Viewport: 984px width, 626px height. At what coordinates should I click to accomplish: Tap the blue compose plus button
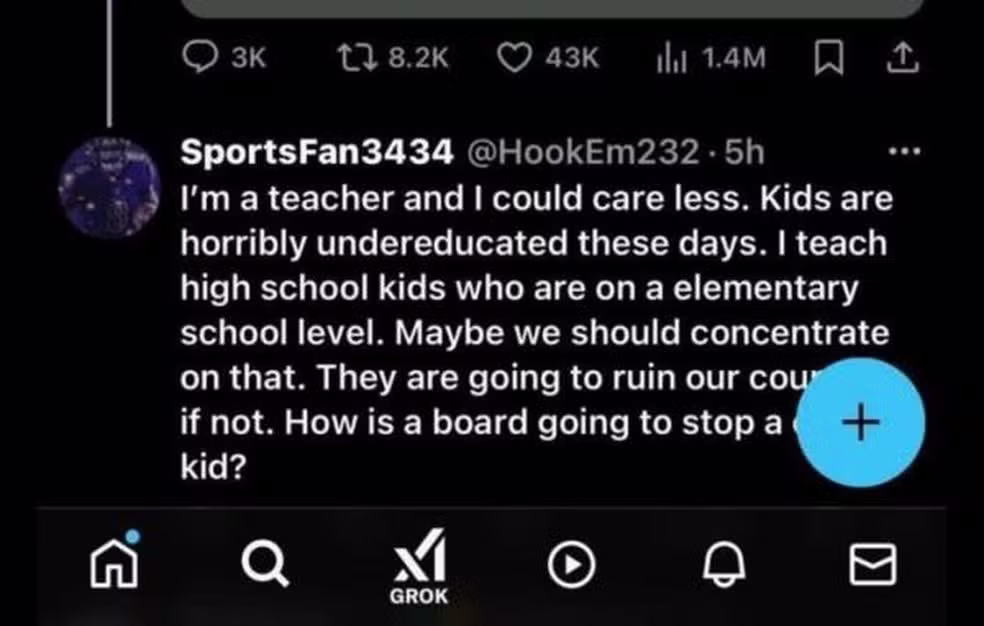point(860,422)
